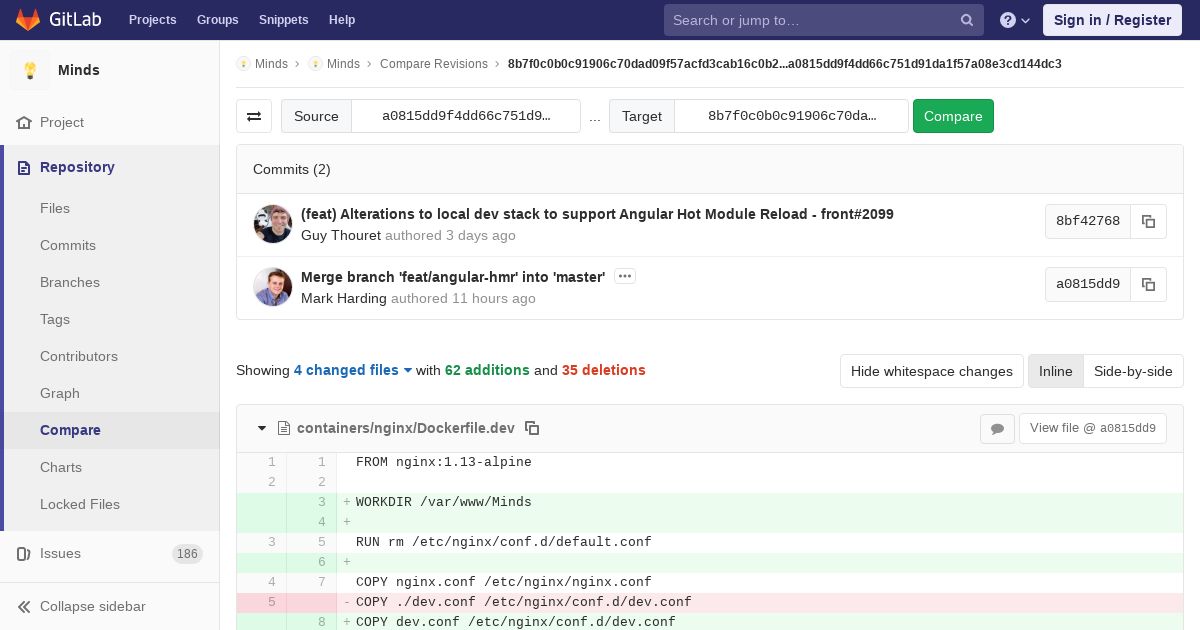Switch to Side-by-side diff view
The width and height of the screenshot is (1200, 630).
(x=1133, y=371)
